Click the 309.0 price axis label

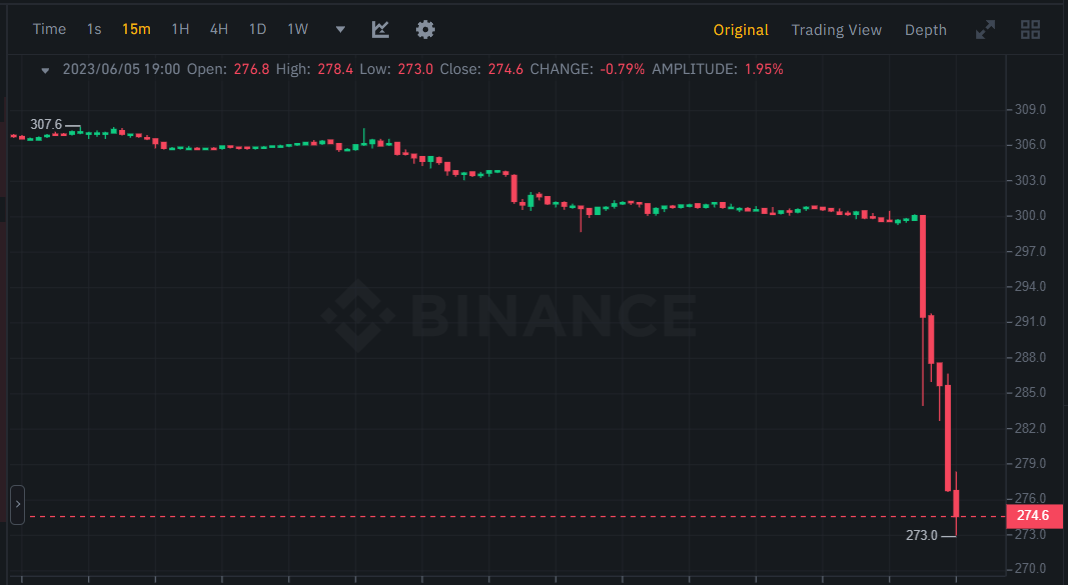coord(1030,110)
